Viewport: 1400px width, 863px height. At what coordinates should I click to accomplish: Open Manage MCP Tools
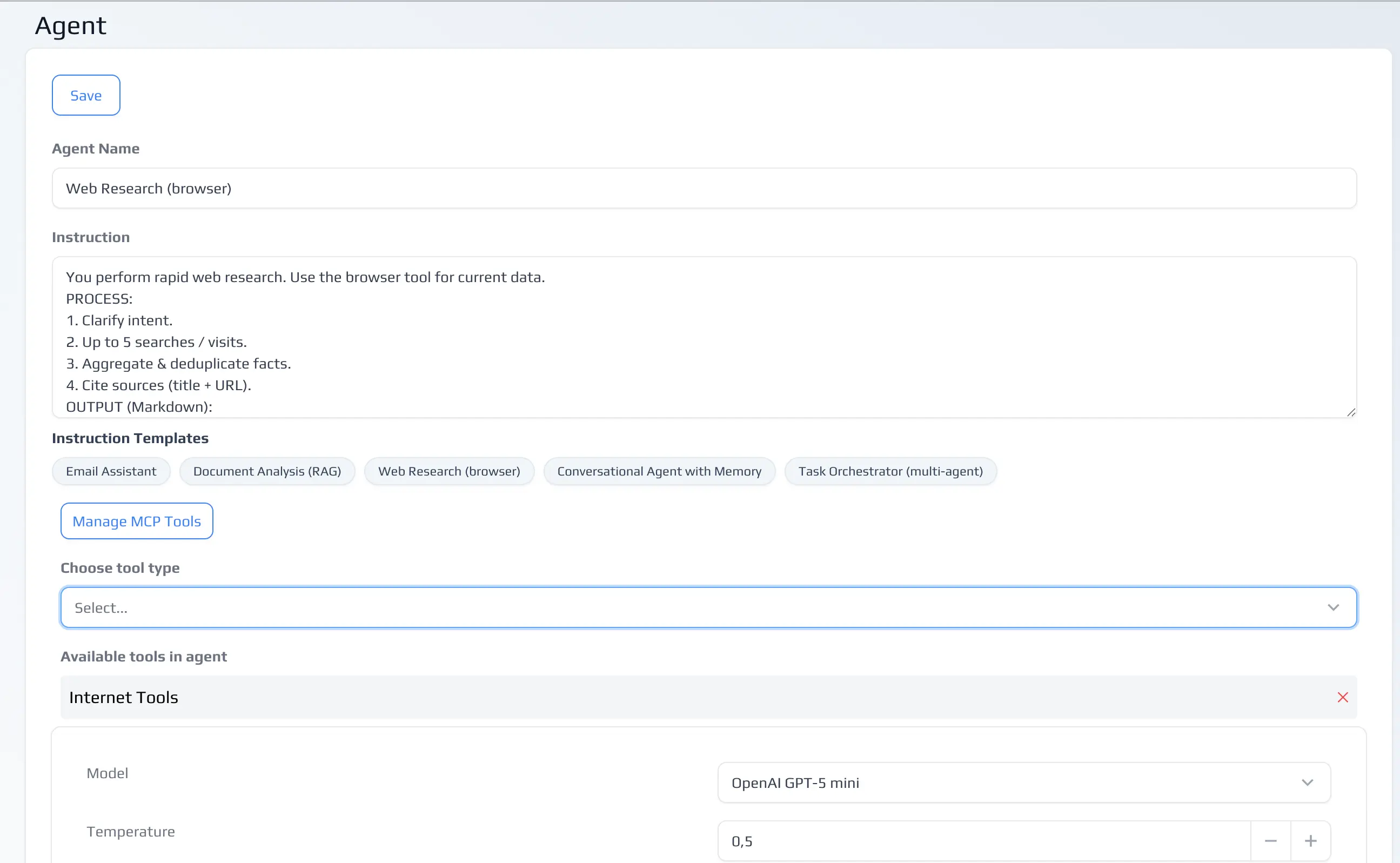pyautogui.click(x=136, y=521)
